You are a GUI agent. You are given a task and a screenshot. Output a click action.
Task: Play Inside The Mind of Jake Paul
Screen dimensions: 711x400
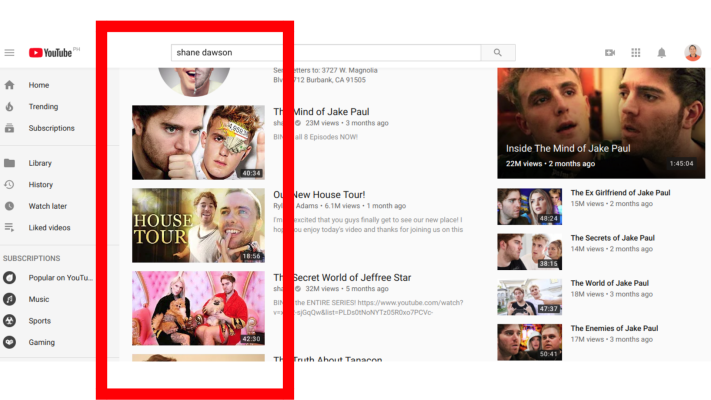(x=601, y=123)
